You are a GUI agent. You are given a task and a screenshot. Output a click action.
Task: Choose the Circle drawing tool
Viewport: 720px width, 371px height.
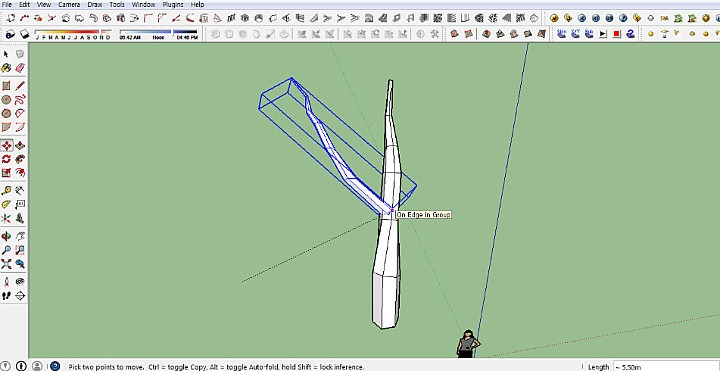pos(6,100)
